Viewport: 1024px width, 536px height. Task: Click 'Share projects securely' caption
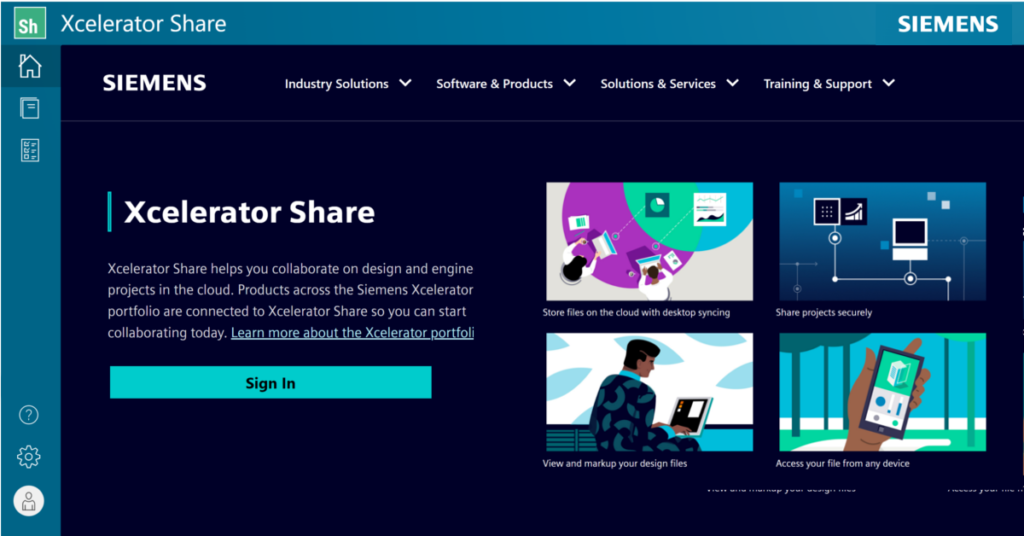point(824,312)
